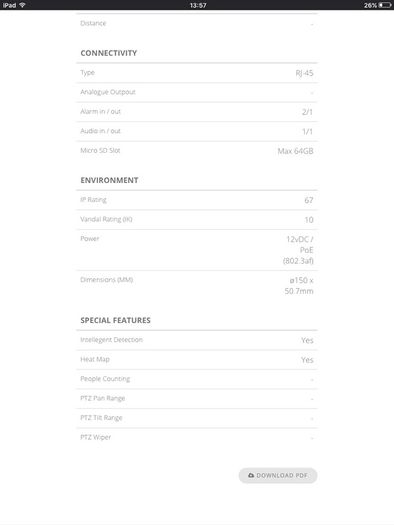Tap the Vandal Rating (IK) row

tap(197, 220)
